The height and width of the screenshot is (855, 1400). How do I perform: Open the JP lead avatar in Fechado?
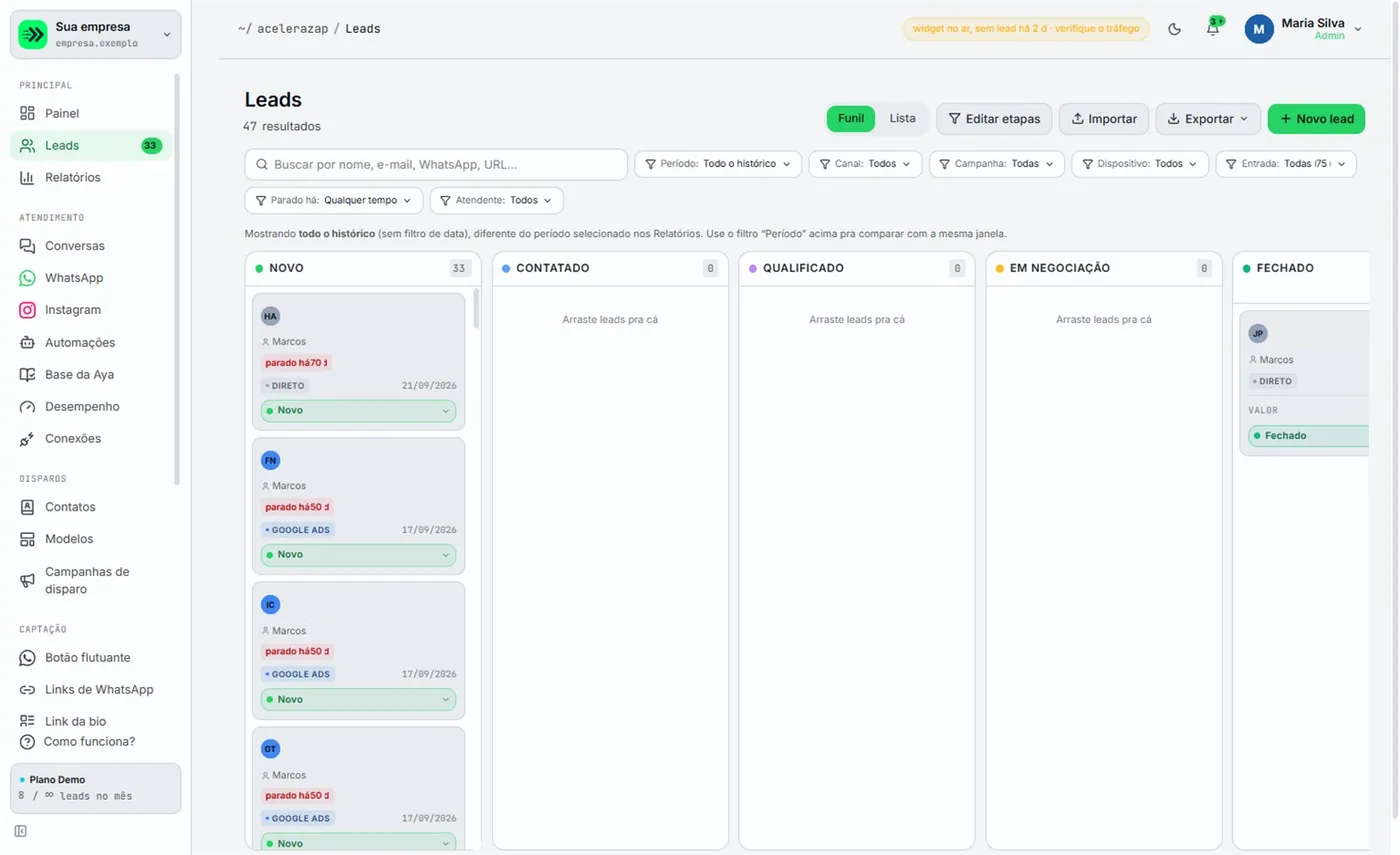(x=1258, y=333)
